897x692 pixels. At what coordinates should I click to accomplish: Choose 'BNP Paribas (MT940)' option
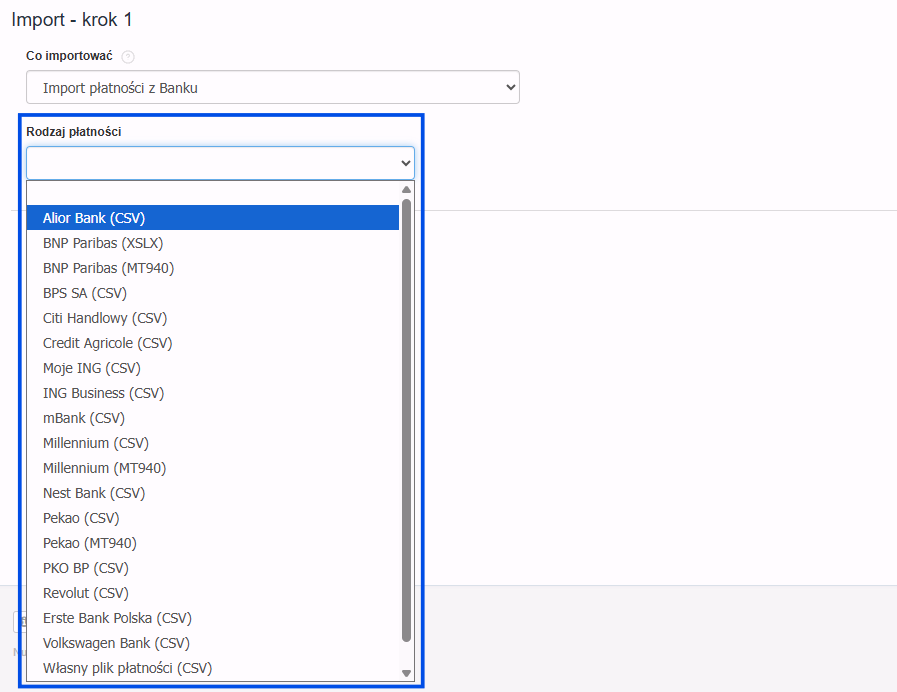213,268
